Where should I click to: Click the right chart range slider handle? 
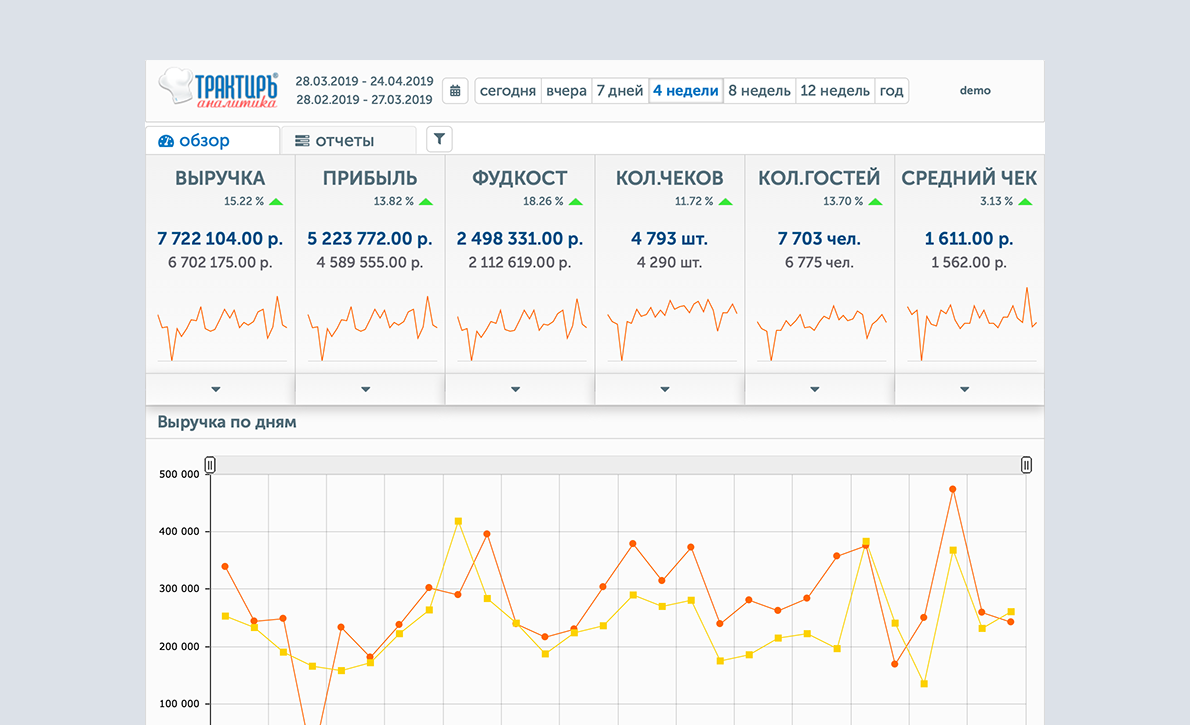tap(1026, 465)
